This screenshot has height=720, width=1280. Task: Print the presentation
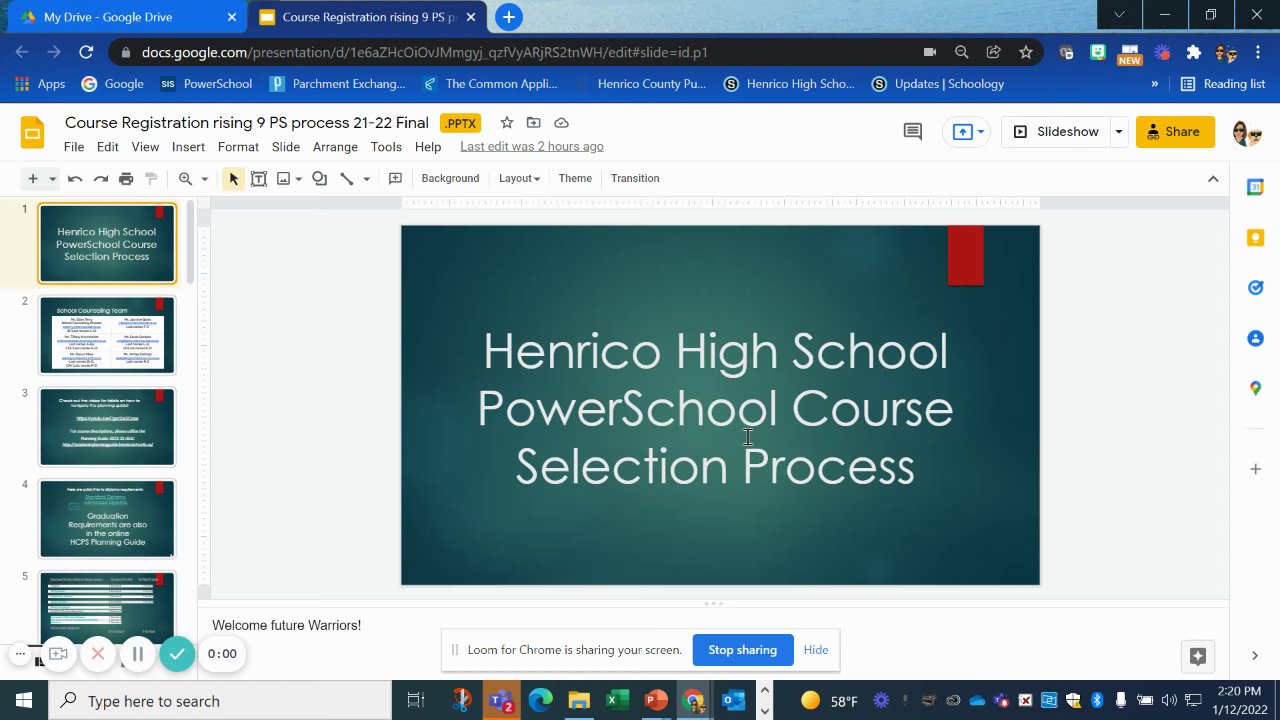click(126, 179)
